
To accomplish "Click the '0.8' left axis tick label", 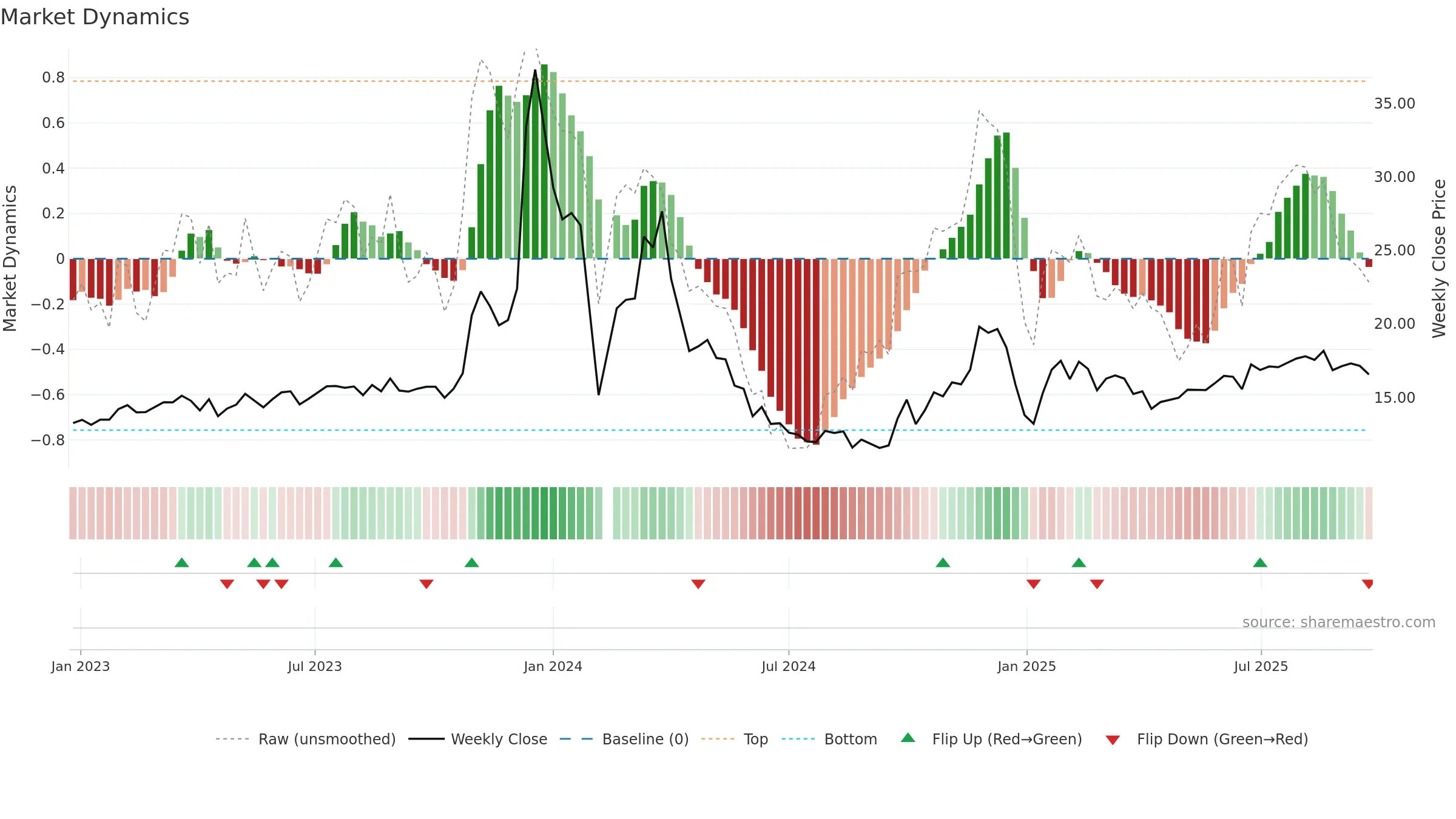I will tap(53, 78).
